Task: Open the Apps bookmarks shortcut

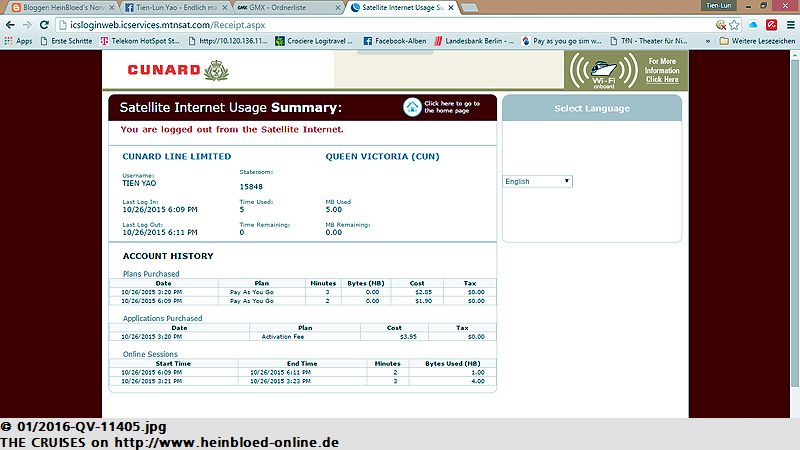Action: [x=18, y=41]
